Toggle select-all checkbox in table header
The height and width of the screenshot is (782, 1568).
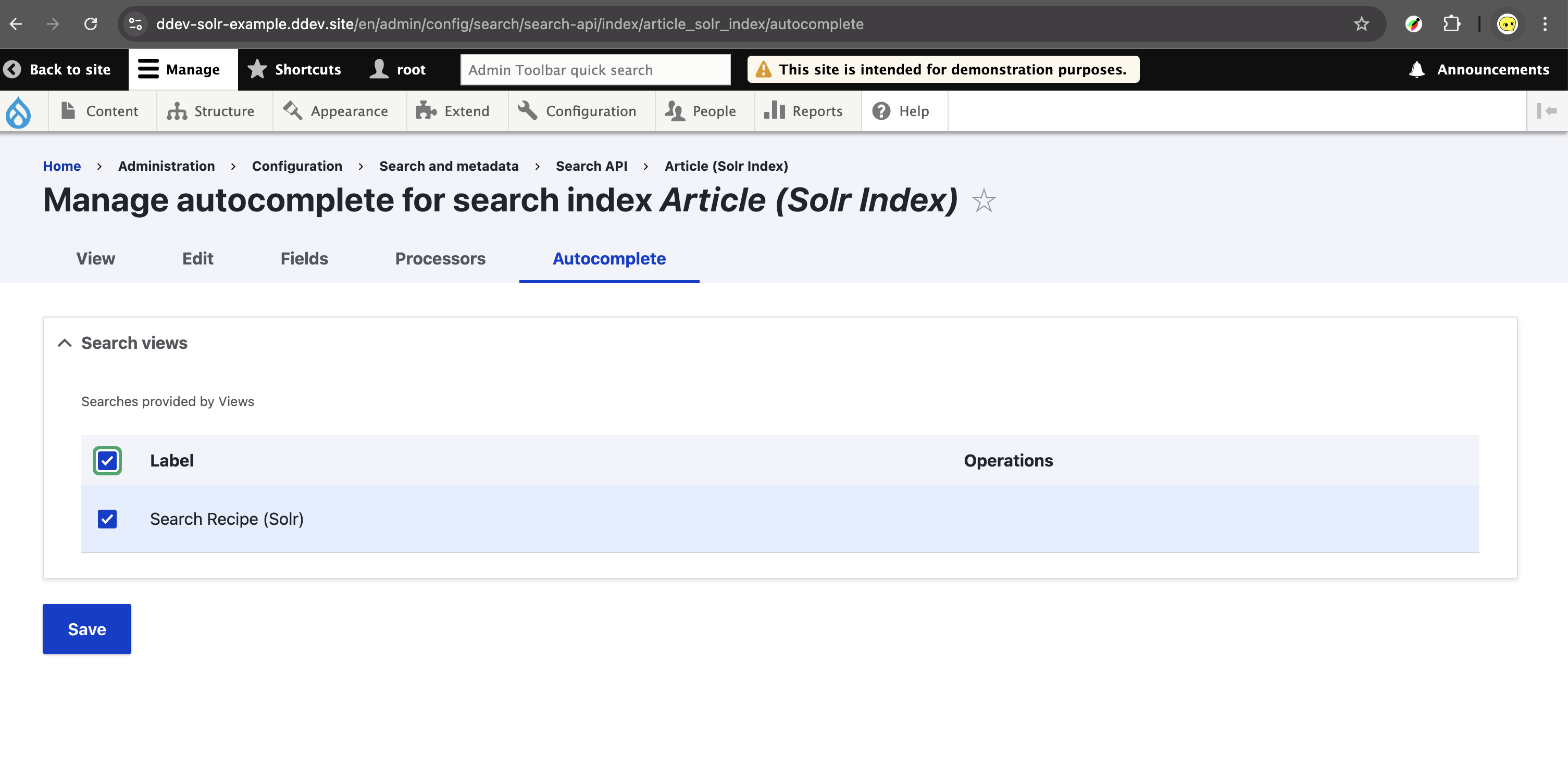(107, 461)
